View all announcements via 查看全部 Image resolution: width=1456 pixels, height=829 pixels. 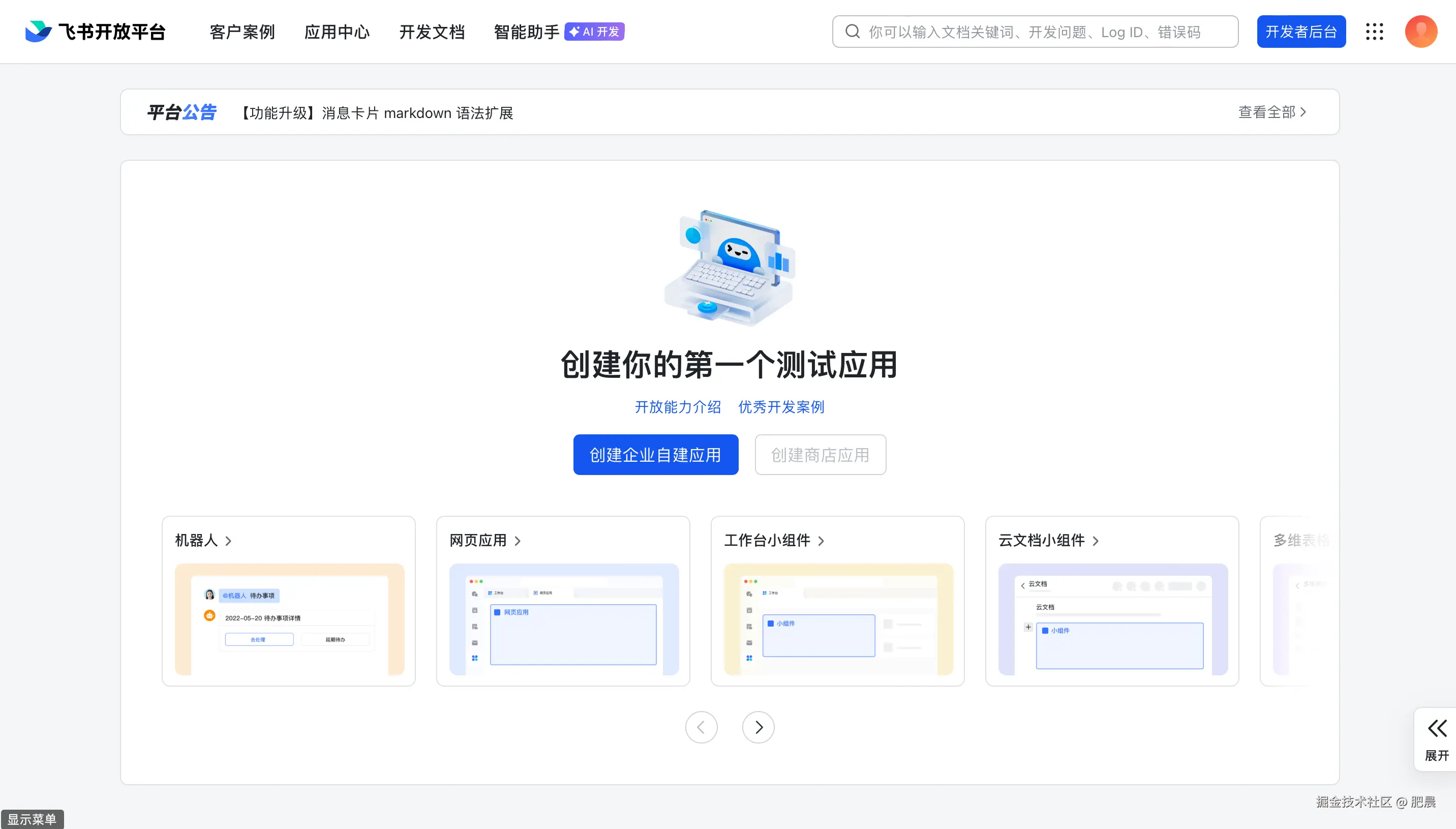tap(1271, 112)
